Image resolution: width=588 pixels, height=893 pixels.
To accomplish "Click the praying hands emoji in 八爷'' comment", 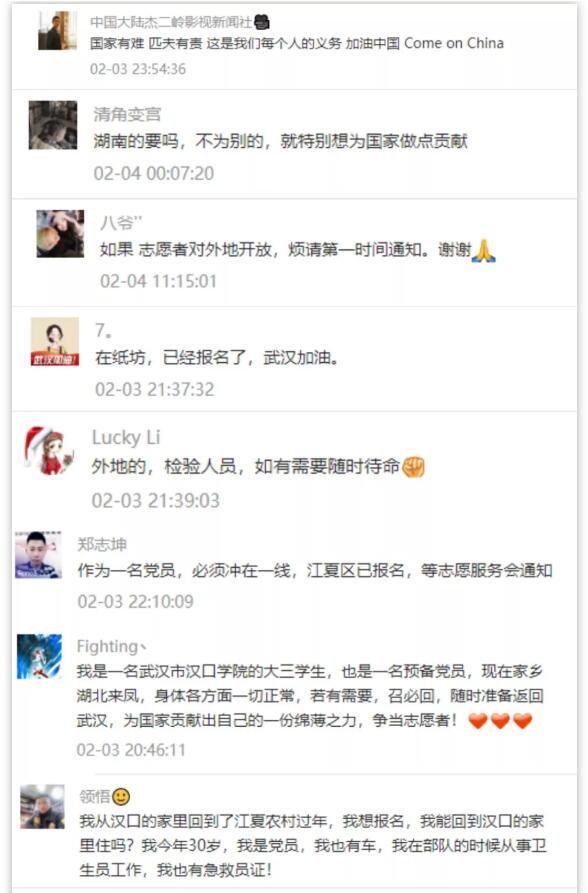I will 484,251.
